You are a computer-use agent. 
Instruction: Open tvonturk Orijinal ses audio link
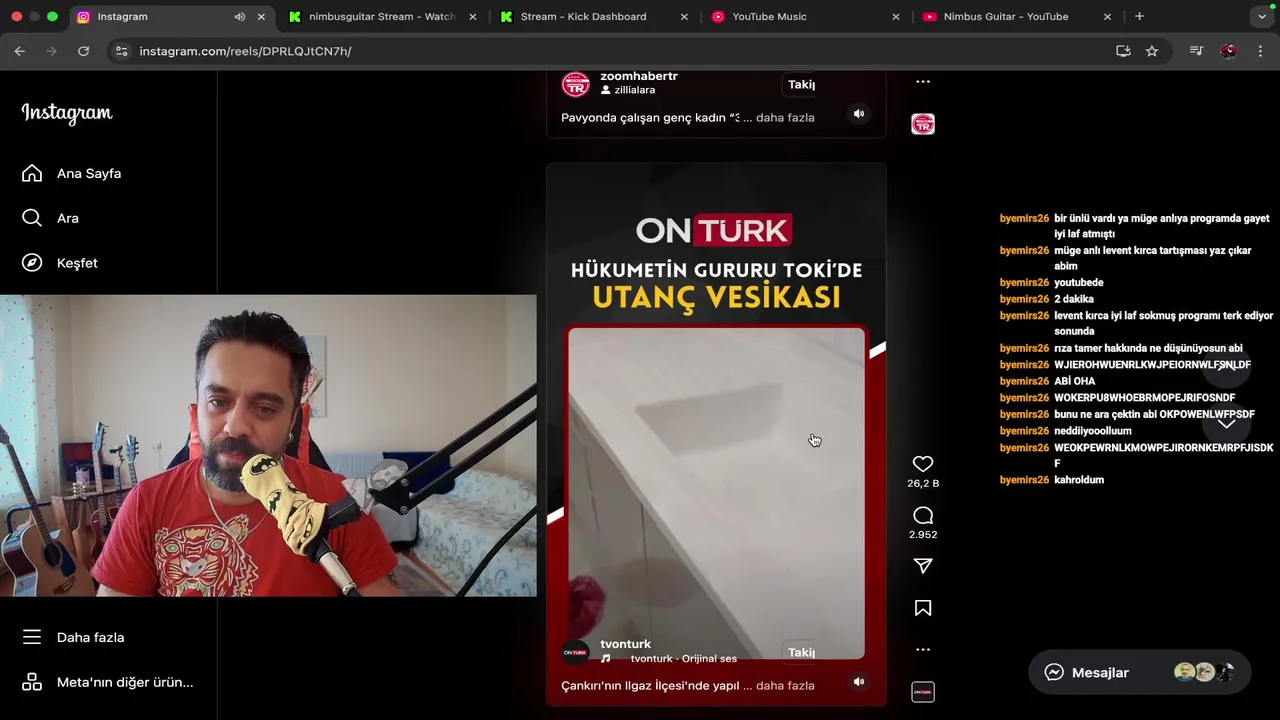coord(683,659)
